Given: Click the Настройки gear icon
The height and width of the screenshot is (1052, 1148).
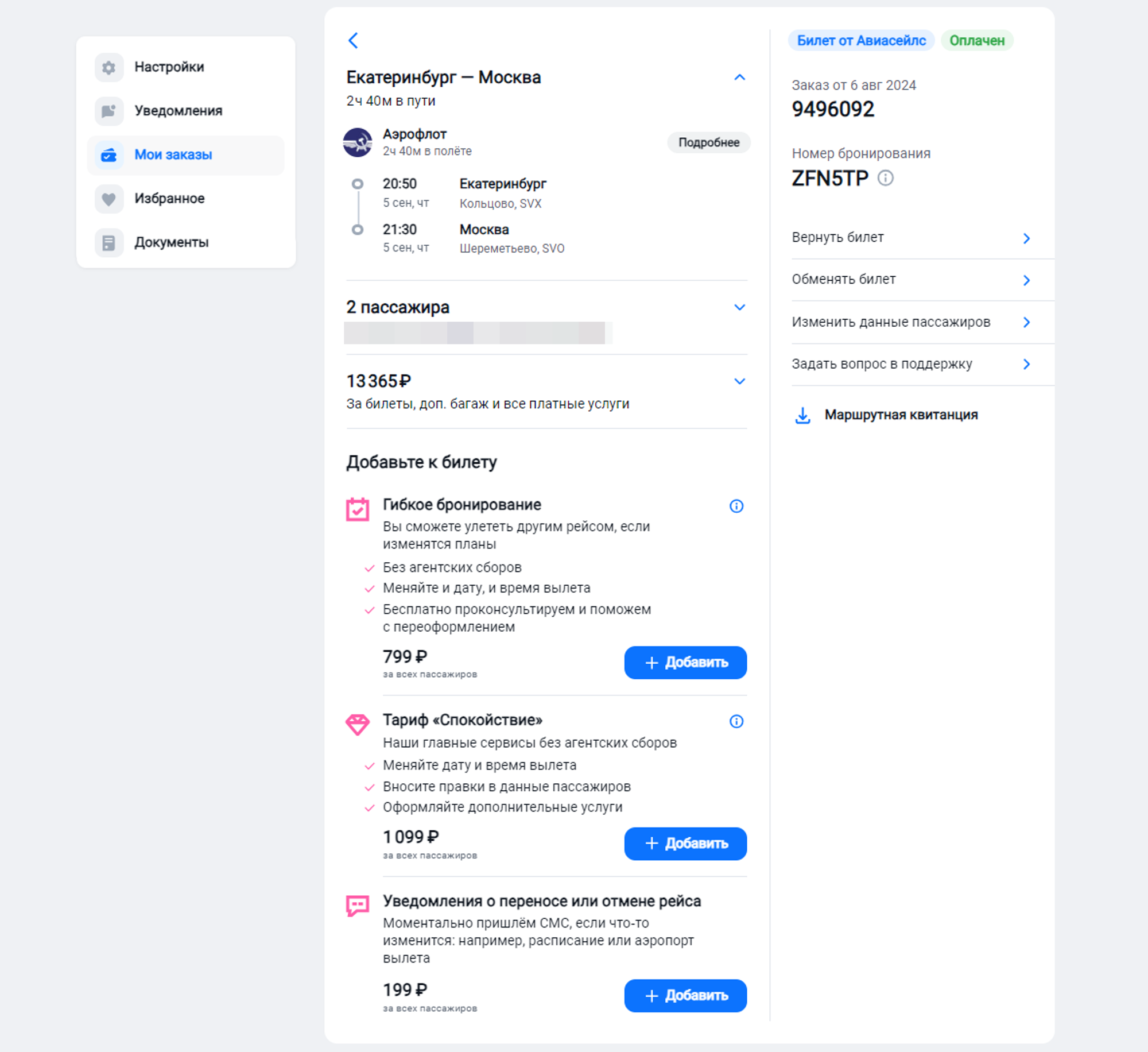Looking at the screenshot, I should (108, 67).
